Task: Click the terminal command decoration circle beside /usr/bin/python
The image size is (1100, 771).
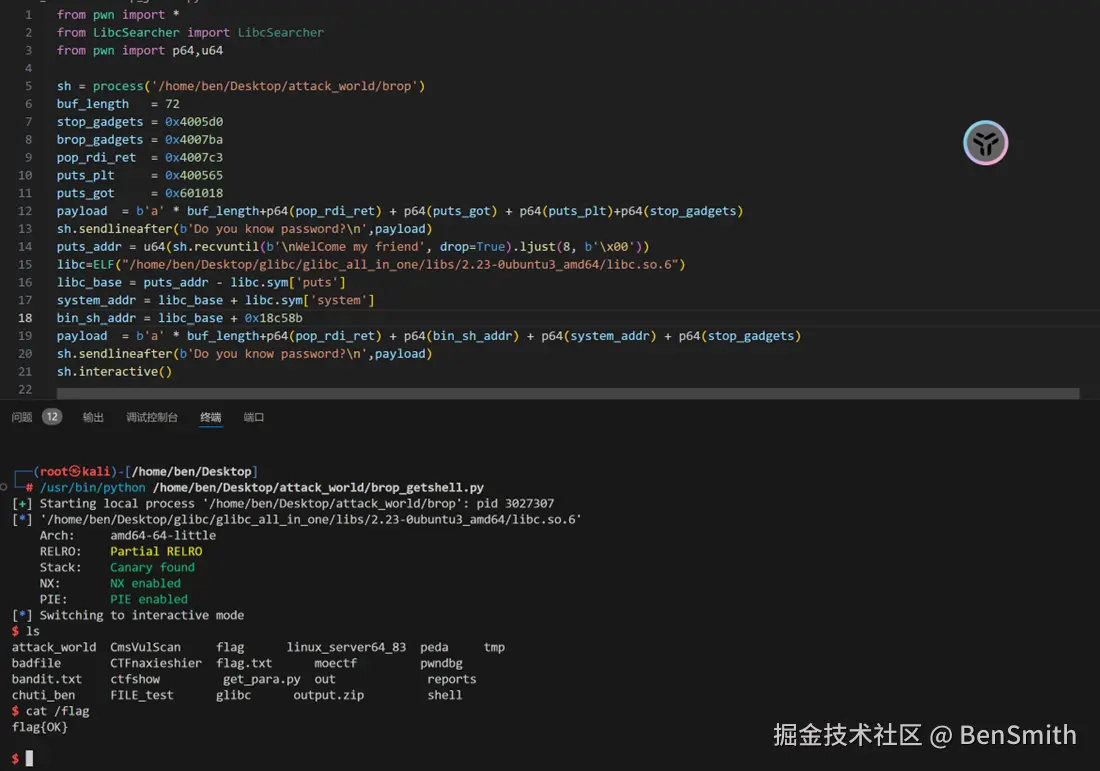Action: (4, 487)
